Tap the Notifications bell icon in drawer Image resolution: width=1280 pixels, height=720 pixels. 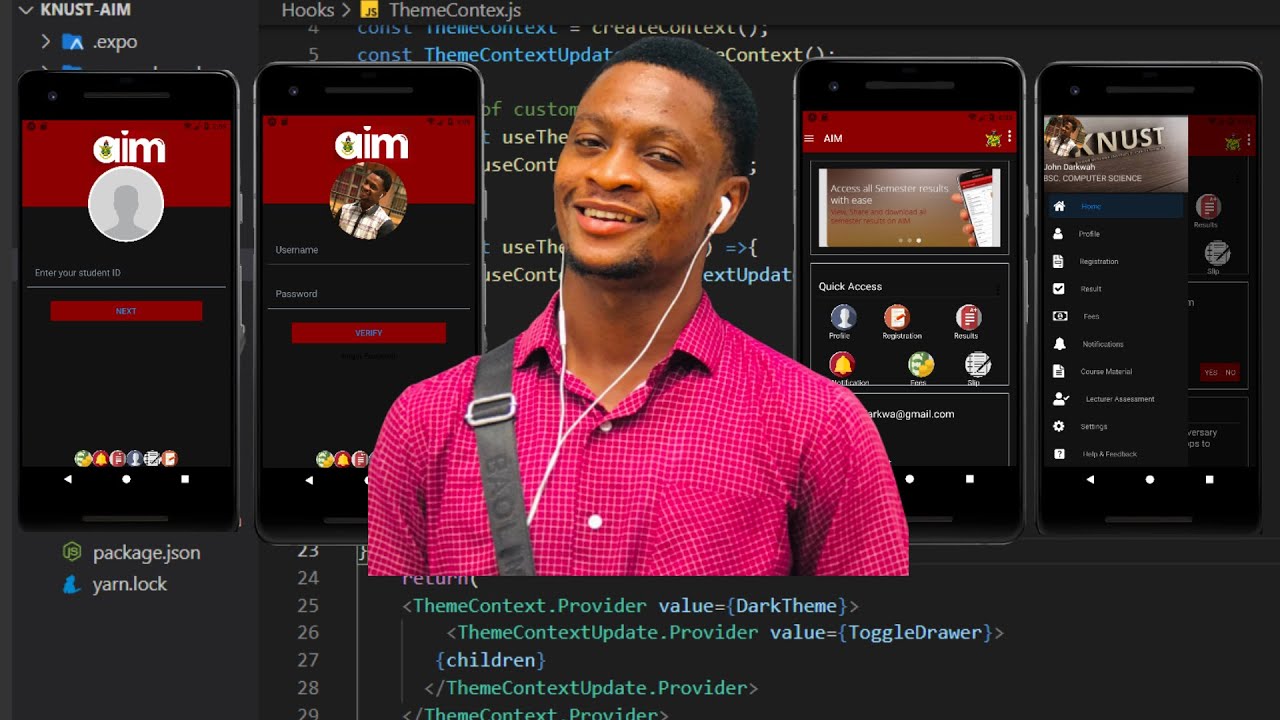coord(1059,344)
